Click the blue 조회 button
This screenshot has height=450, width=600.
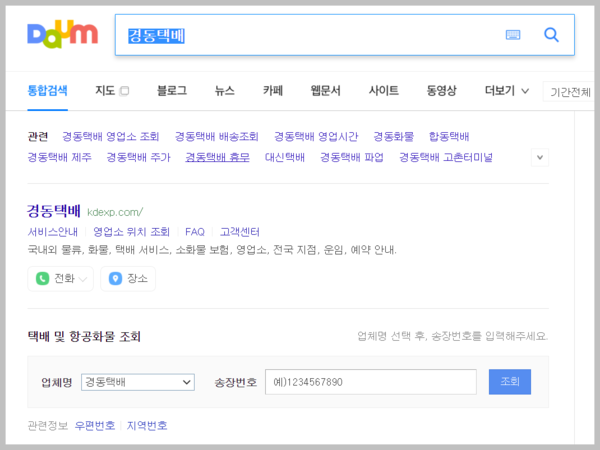(510, 382)
